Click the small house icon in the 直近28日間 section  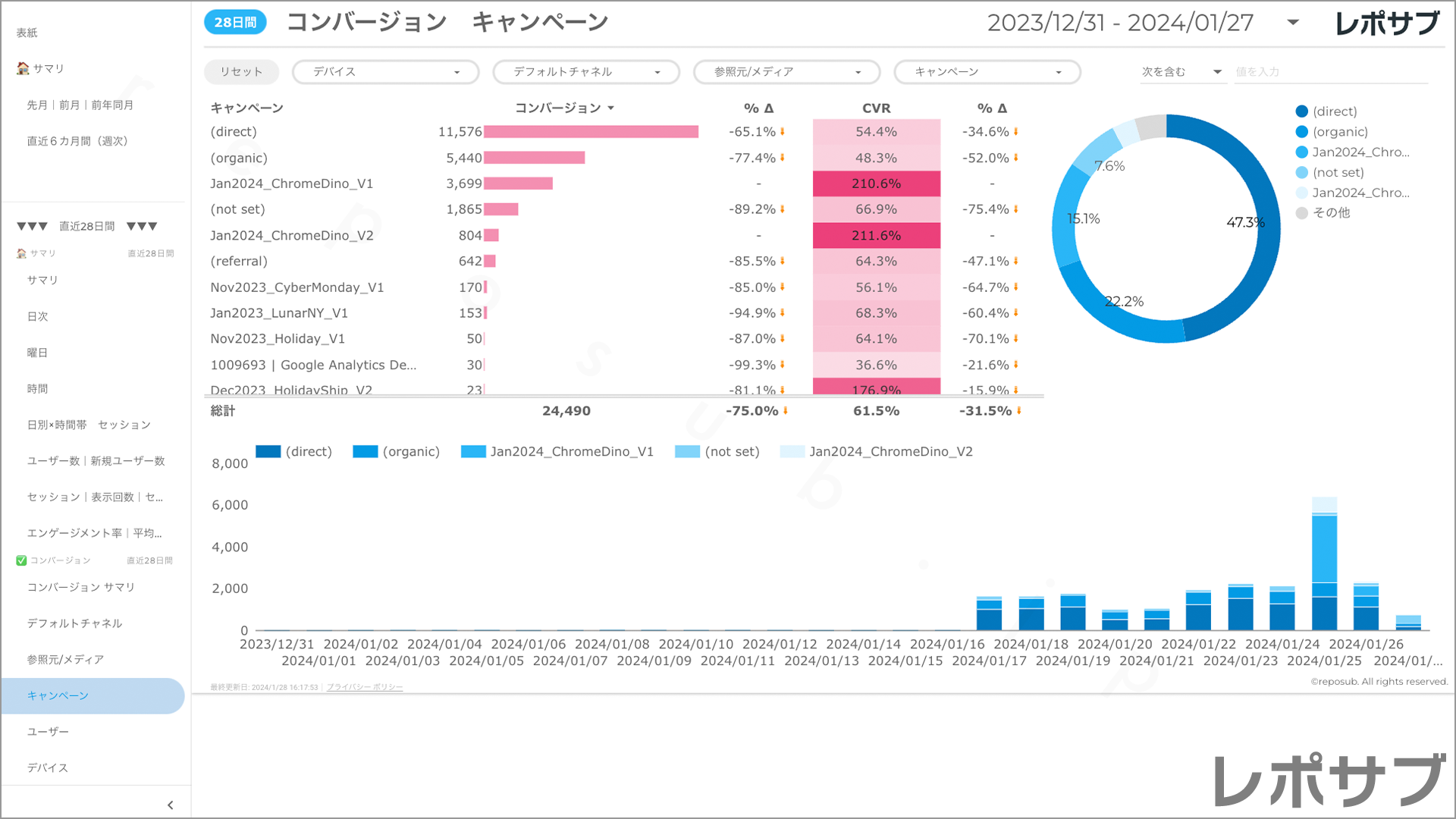point(21,253)
